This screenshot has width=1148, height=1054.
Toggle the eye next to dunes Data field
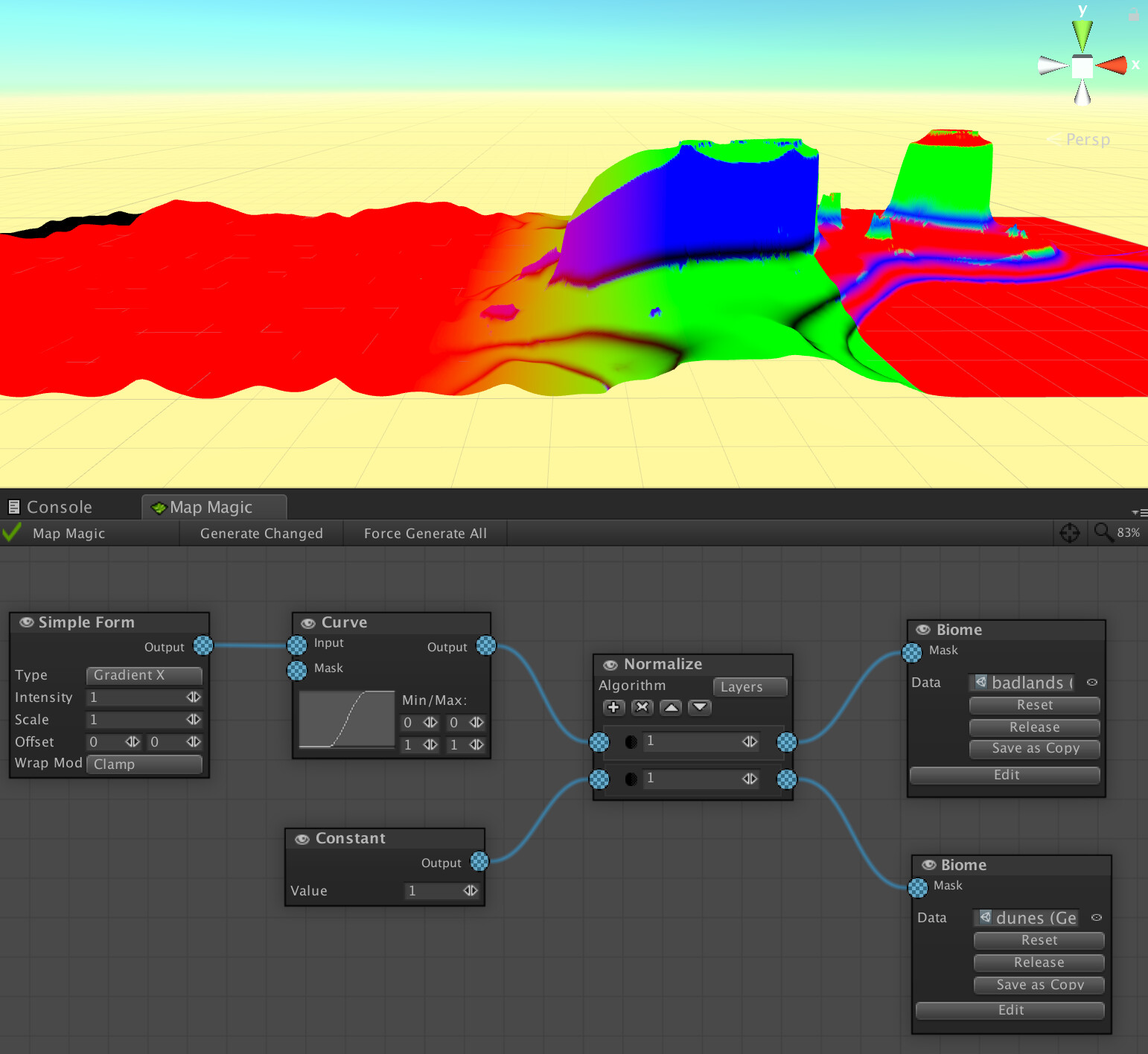1096,917
